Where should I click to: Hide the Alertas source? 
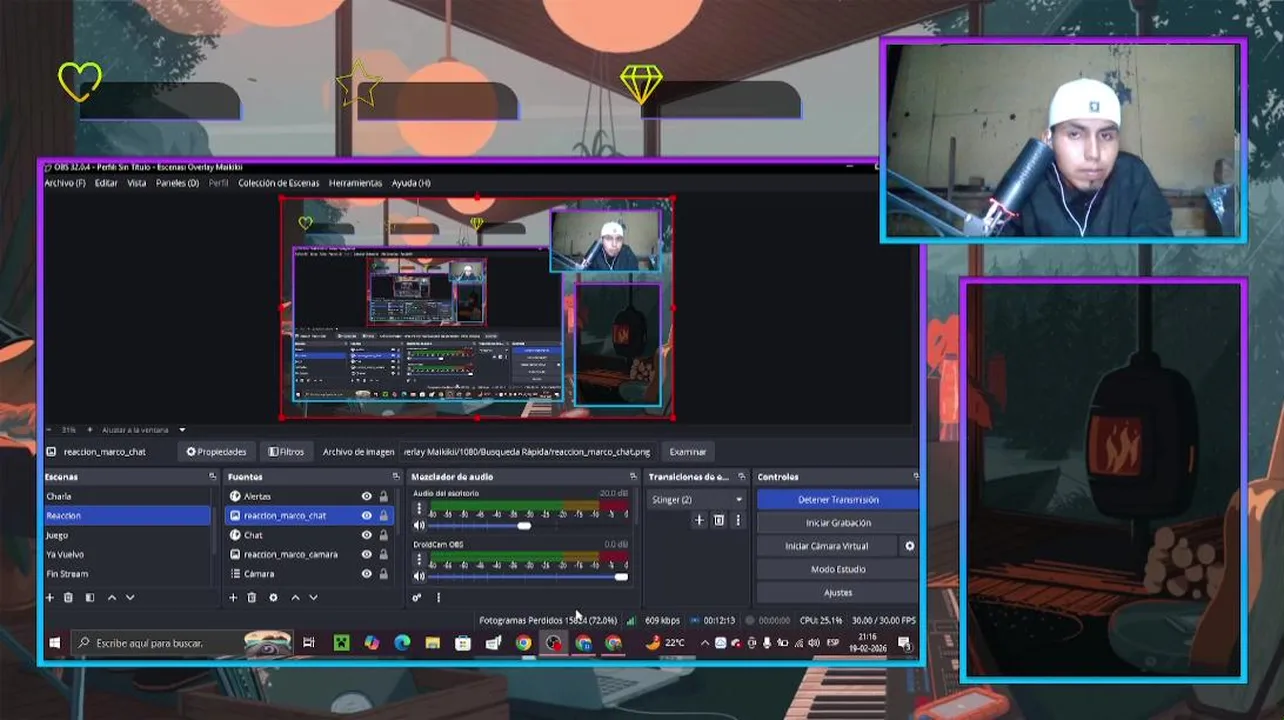pyautogui.click(x=366, y=496)
